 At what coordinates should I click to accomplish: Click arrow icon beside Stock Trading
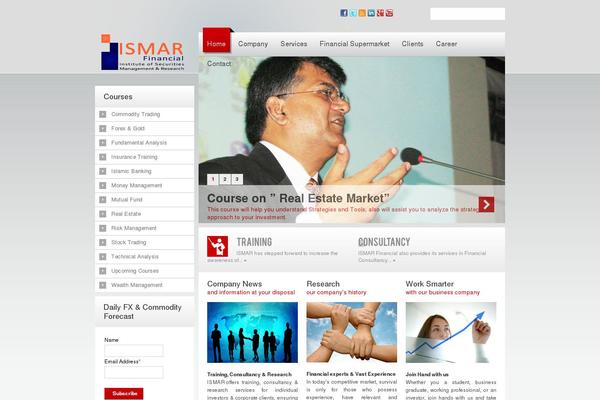tap(103, 242)
